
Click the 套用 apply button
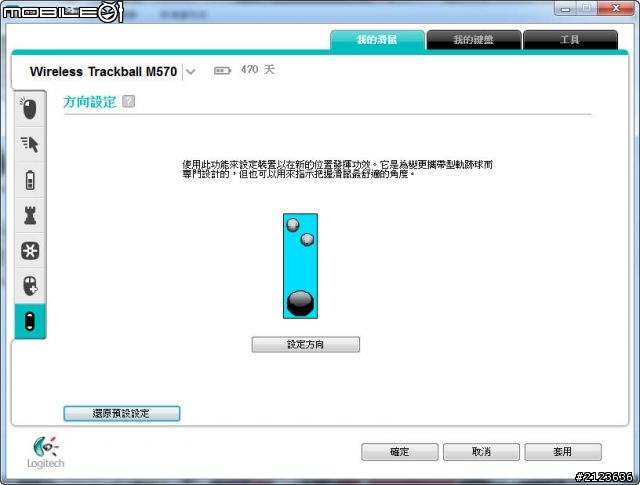pos(563,452)
